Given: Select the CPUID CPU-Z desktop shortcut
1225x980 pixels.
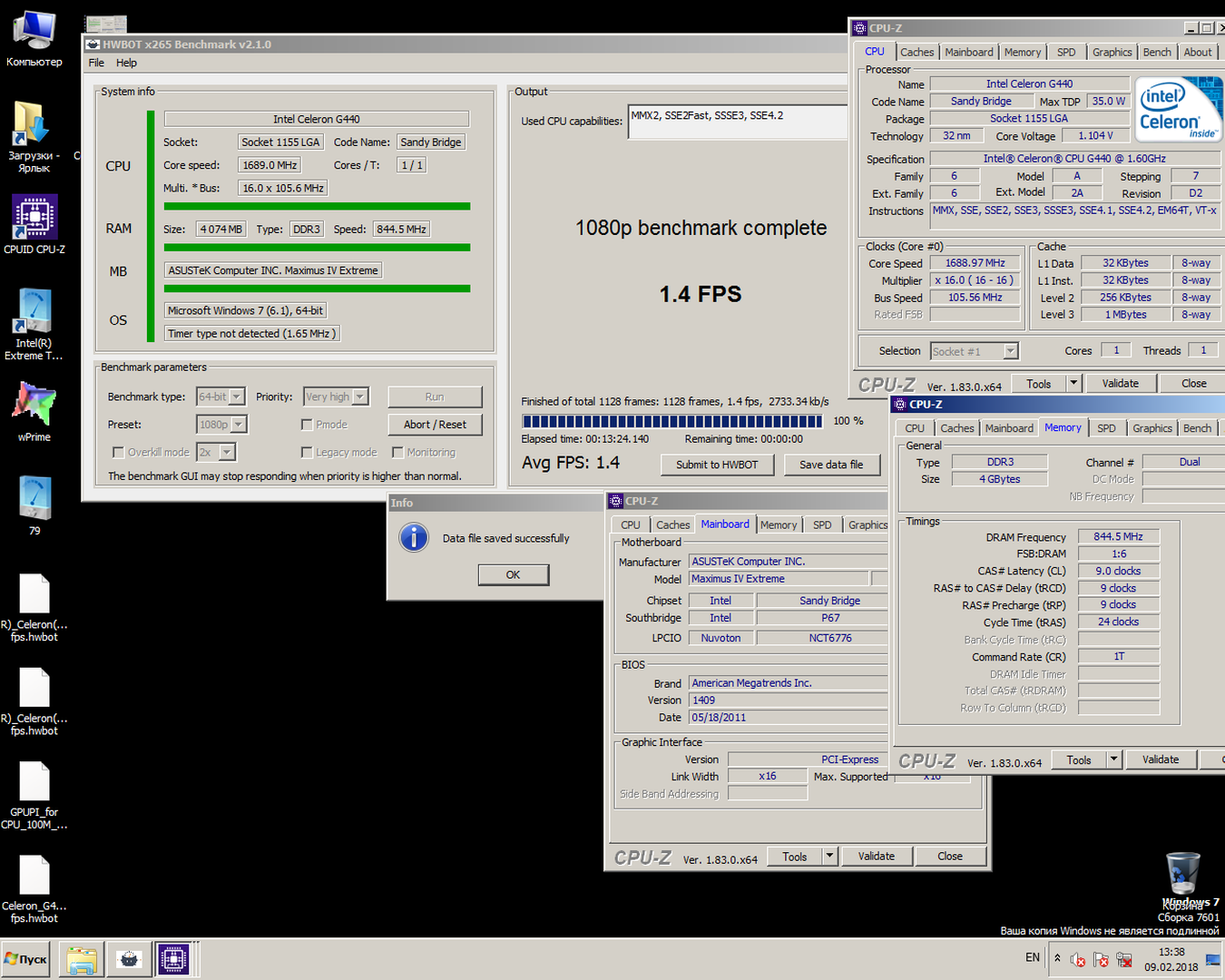Looking at the screenshot, I should point(34,224).
